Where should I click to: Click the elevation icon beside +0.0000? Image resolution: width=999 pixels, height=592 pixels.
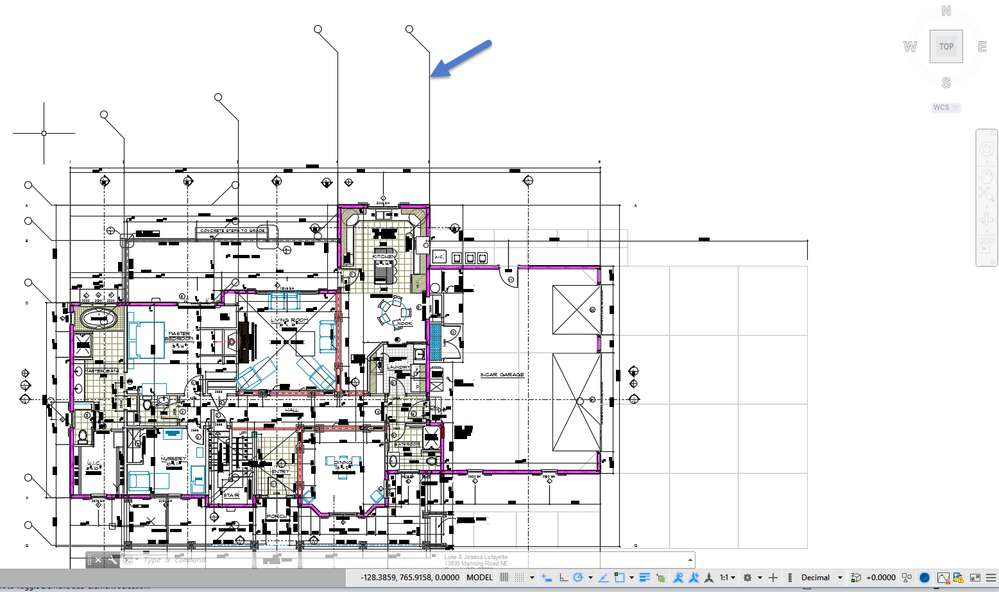pos(856,577)
